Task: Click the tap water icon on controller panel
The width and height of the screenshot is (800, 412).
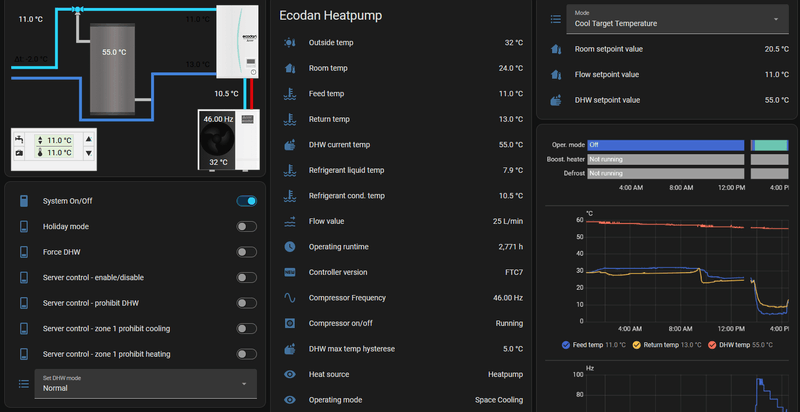Action: point(19,140)
